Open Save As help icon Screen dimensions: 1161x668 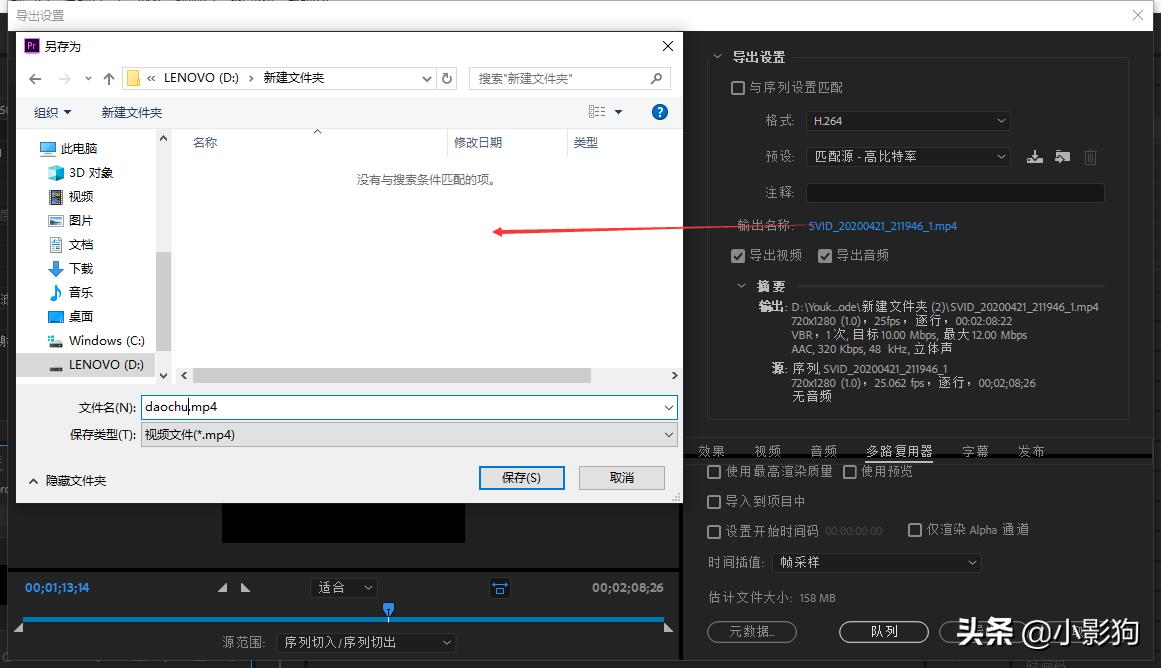(x=659, y=112)
